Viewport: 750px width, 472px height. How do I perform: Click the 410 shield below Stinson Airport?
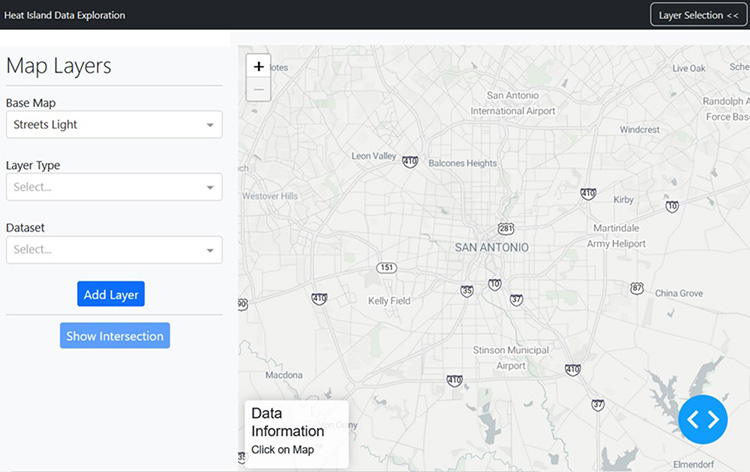pyautogui.click(x=454, y=381)
